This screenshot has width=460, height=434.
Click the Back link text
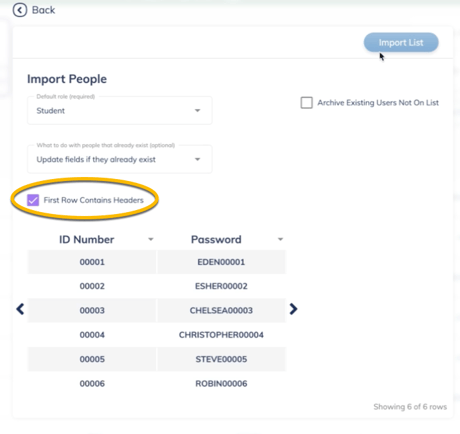pos(43,10)
